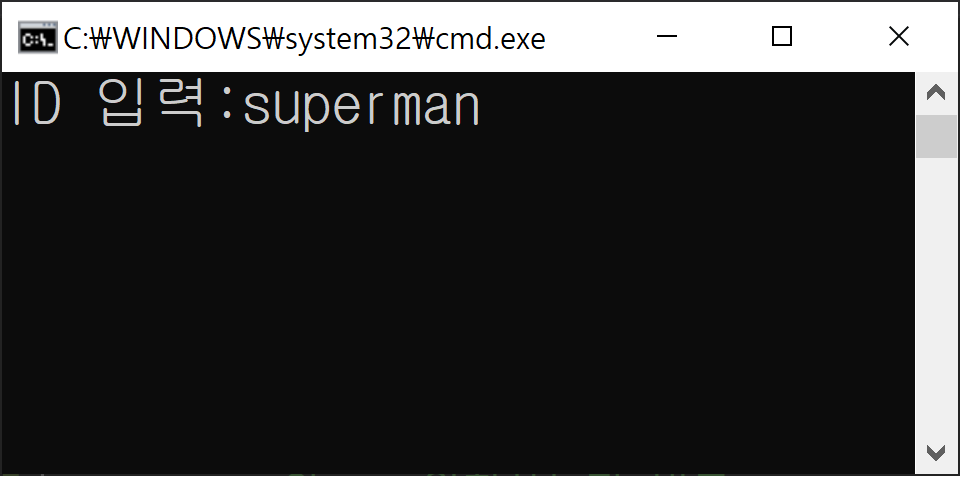Click the scrollbar track below the thumb

(x=936, y=294)
